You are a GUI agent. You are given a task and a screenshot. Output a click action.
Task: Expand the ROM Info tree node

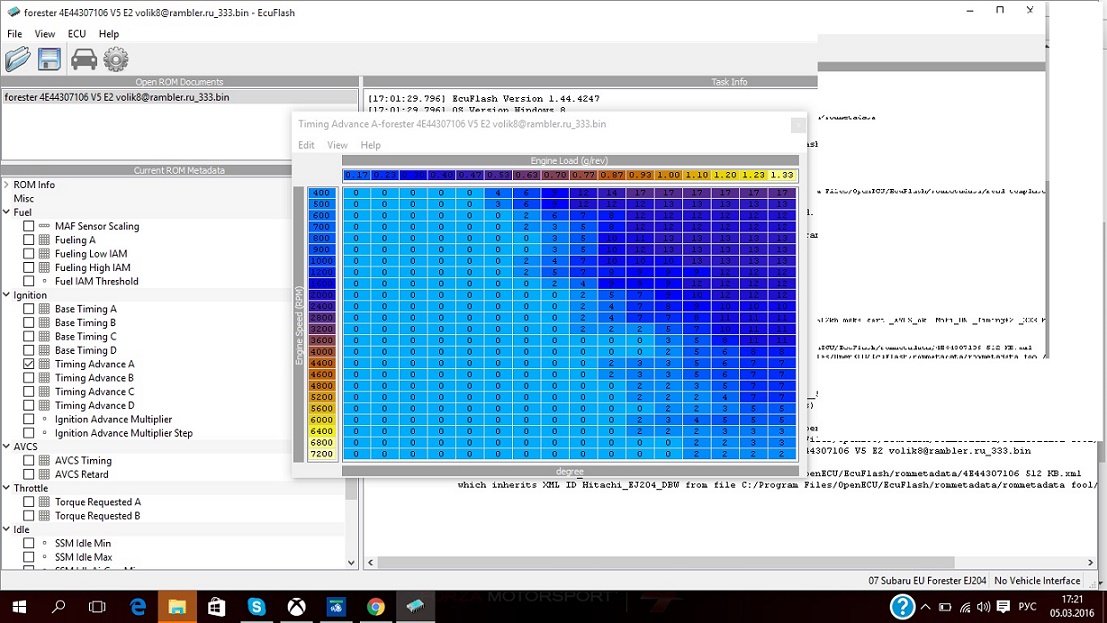pyautogui.click(x=6, y=185)
